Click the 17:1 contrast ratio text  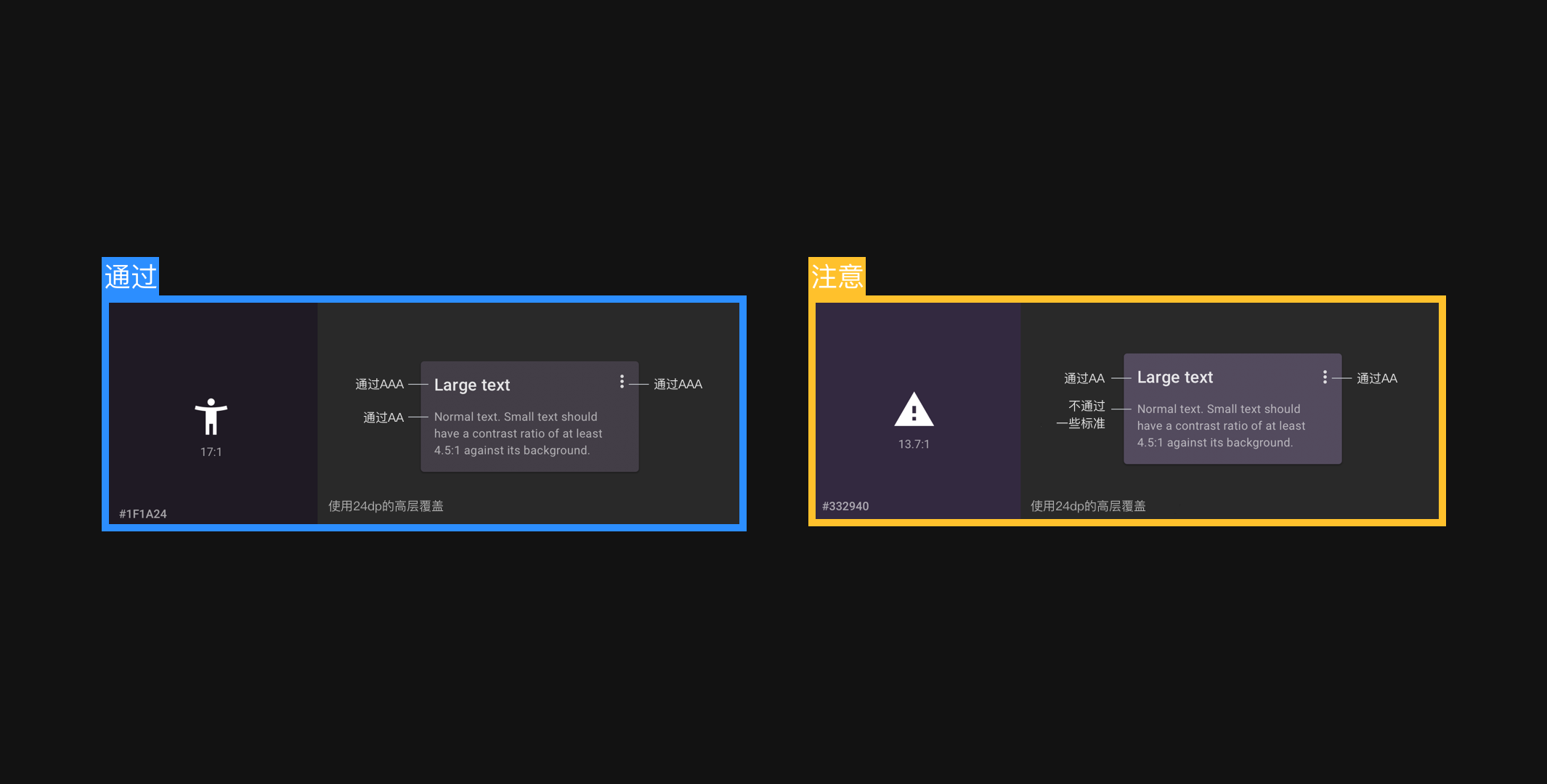point(211,452)
